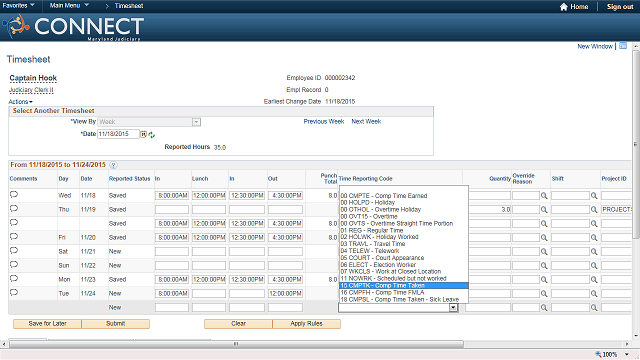Open comment bubble for Thu 11/19 row
The height and width of the screenshot is (360, 640).
click(14, 209)
